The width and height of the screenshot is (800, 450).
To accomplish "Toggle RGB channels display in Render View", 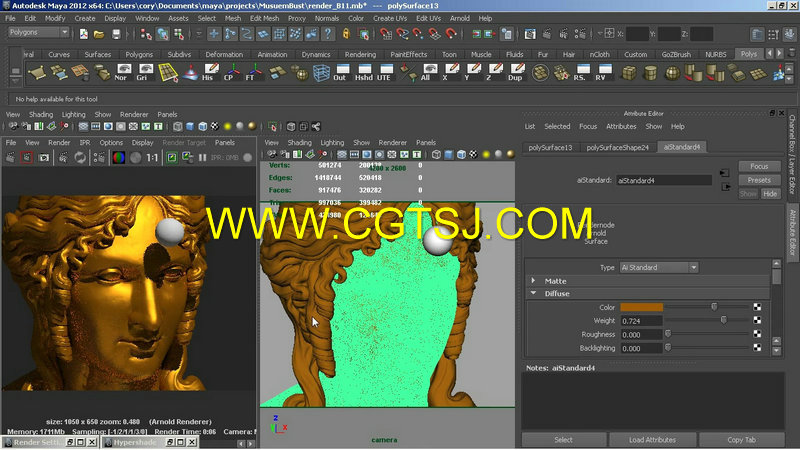I will tap(118, 158).
